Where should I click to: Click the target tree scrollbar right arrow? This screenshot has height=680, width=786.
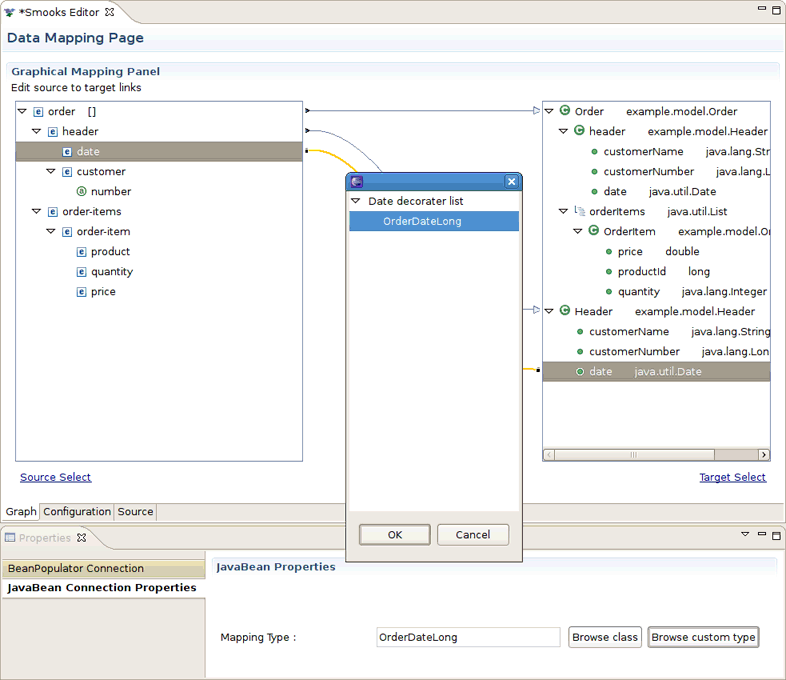pyautogui.click(x=763, y=455)
